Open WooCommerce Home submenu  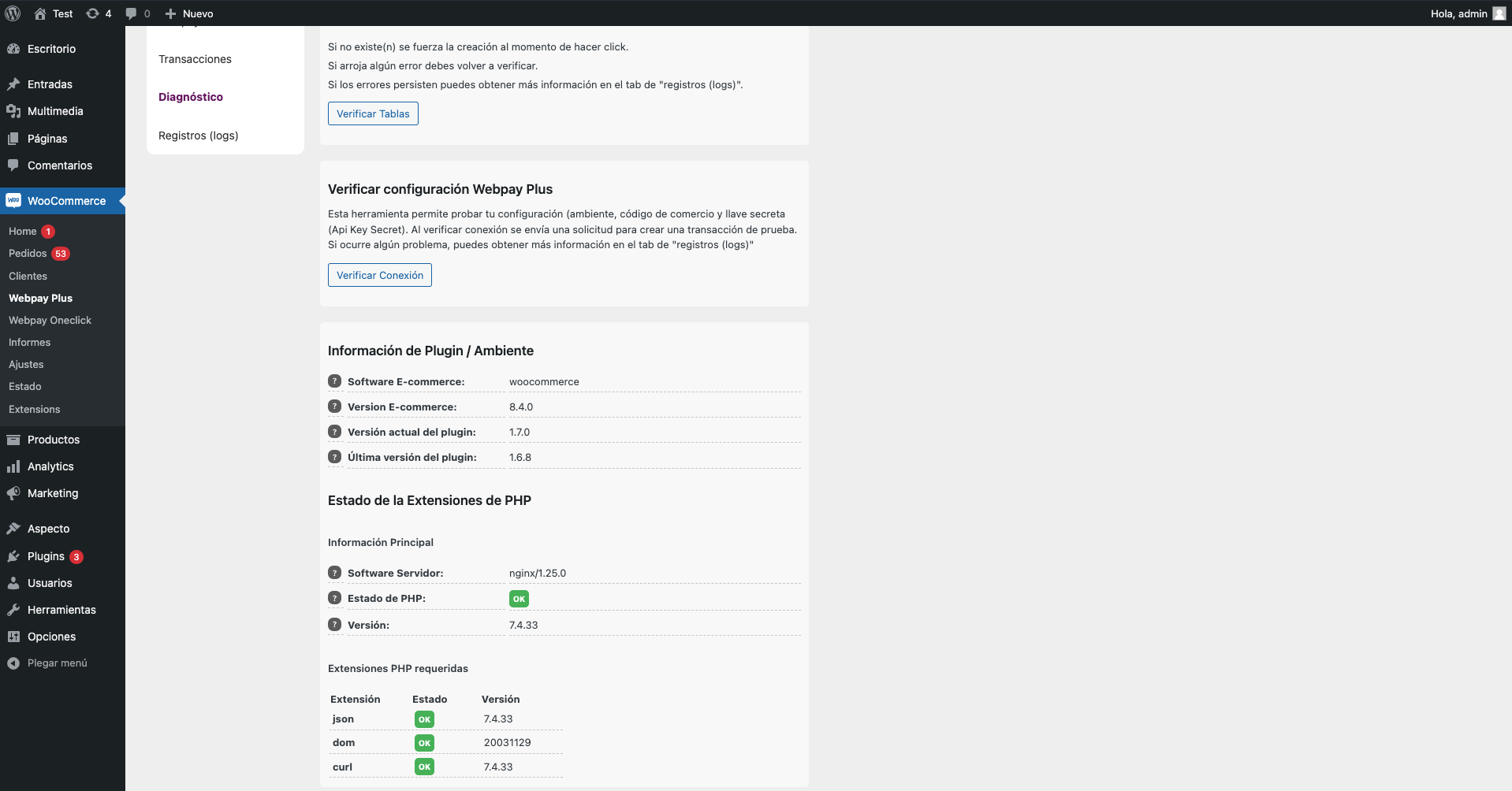23,231
